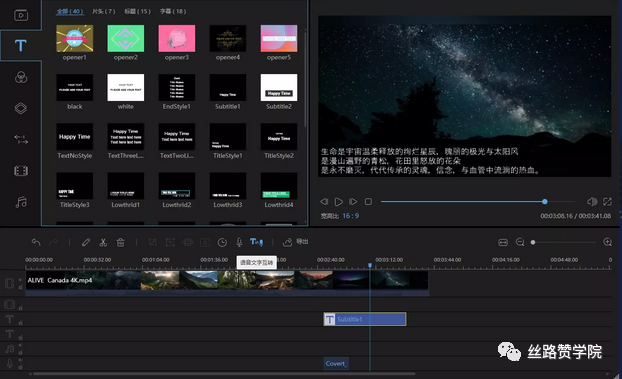Open the Transitions sidebar panel

click(x=21, y=139)
